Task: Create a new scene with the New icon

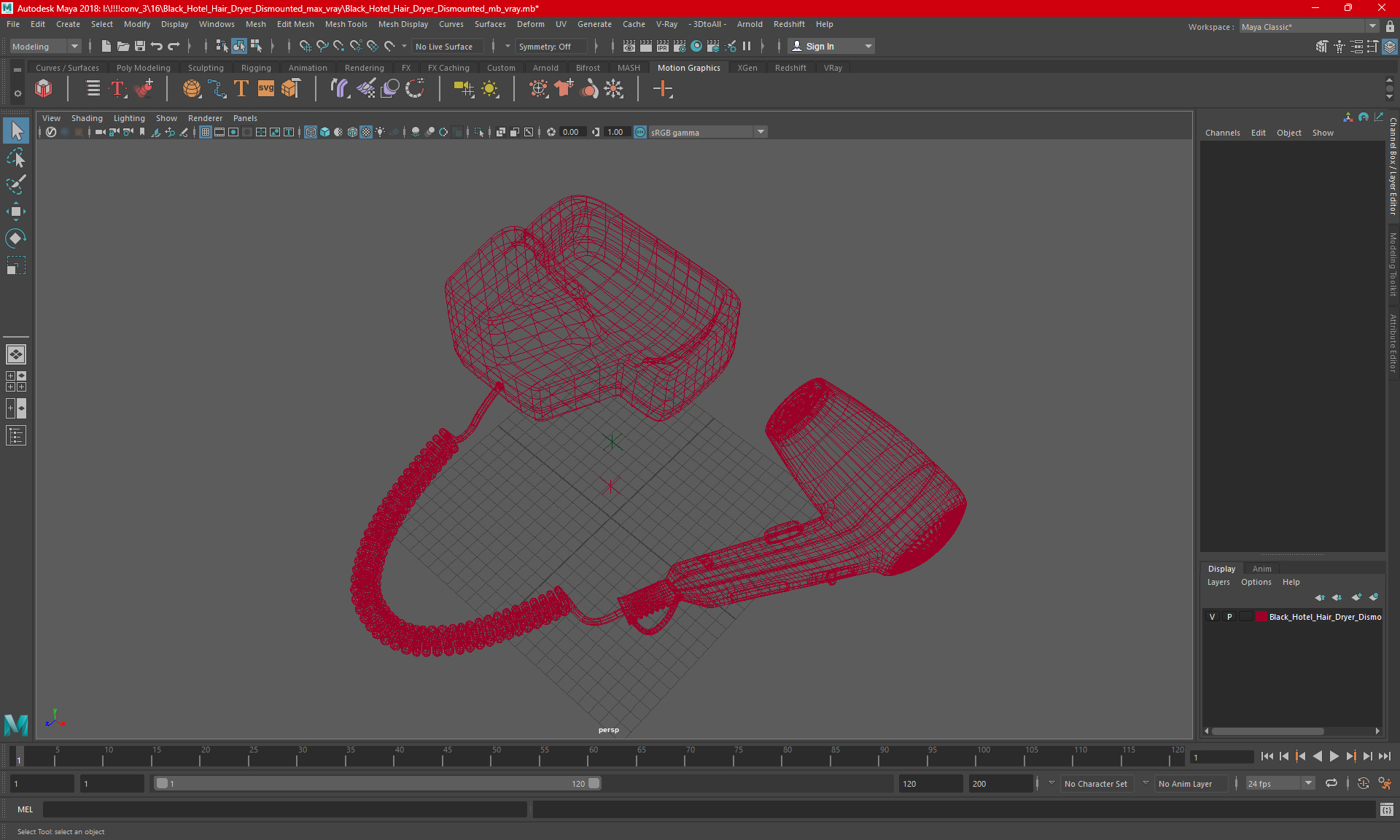Action: pyautogui.click(x=106, y=46)
